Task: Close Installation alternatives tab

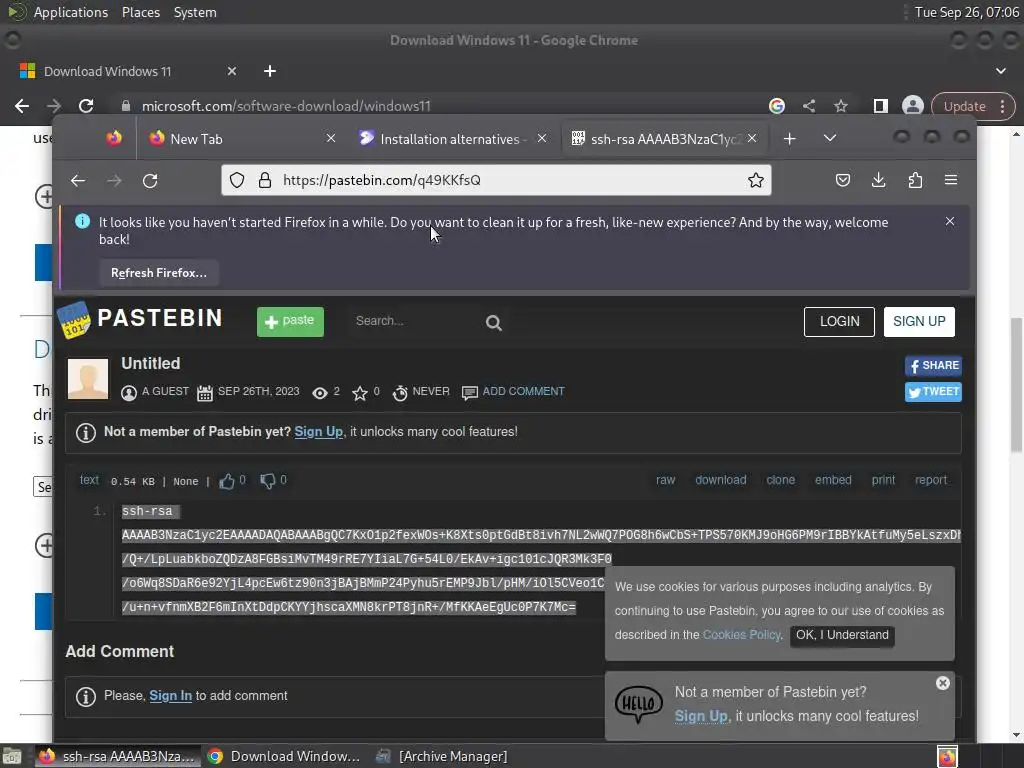Action: (x=541, y=138)
